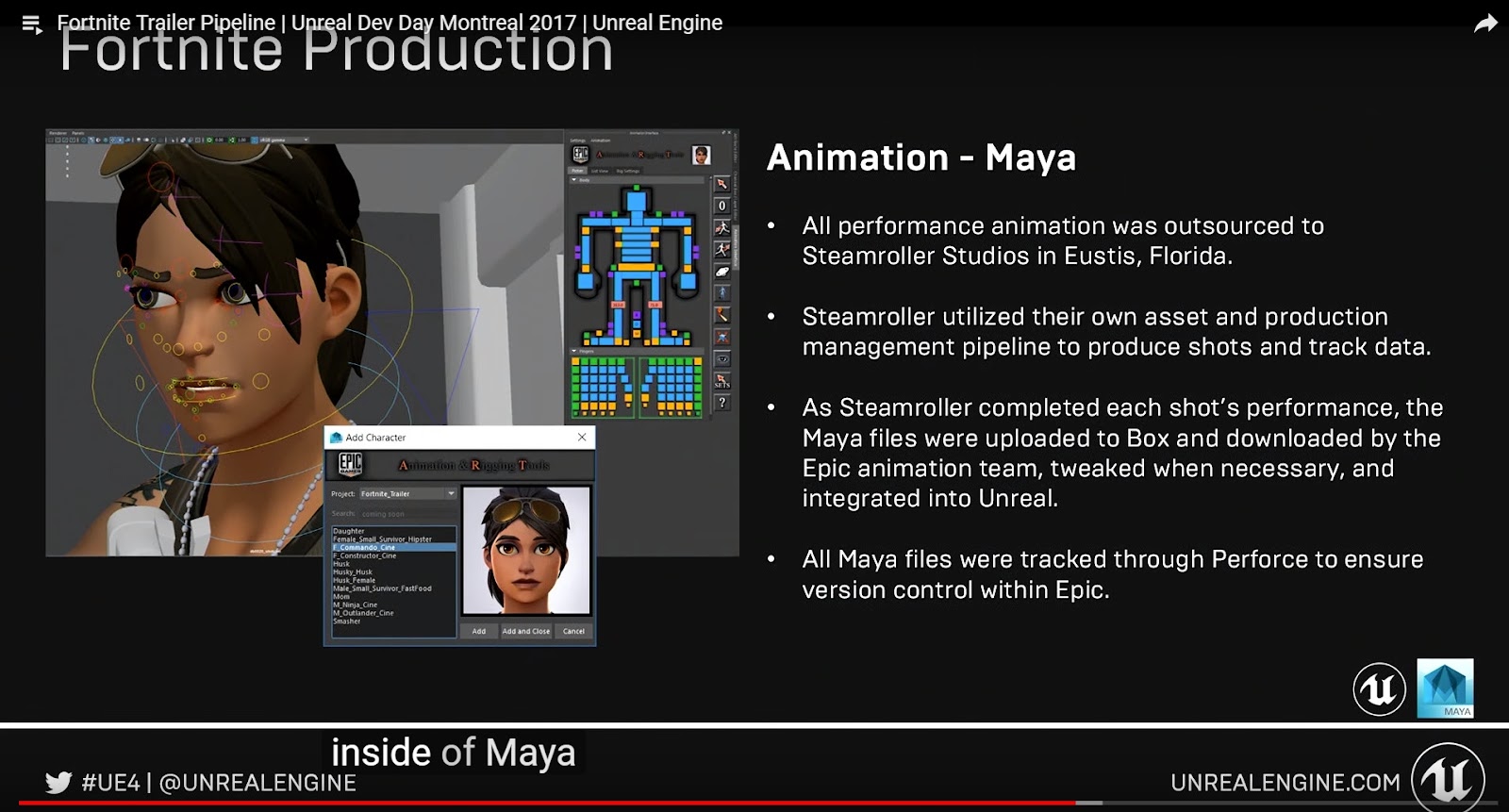Select F_Commando_Cine in character list
Image resolution: width=1509 pixels, height=812 pixels.
coord(393,547)
